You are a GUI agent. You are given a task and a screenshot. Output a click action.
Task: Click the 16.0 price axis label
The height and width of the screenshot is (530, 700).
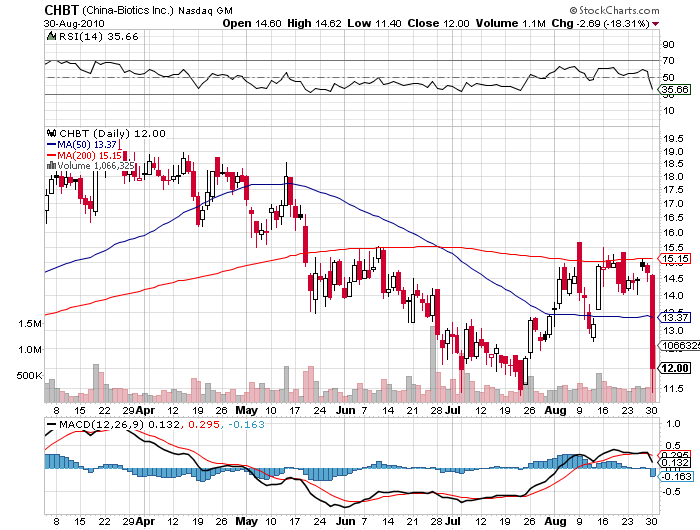coord(673,233)
